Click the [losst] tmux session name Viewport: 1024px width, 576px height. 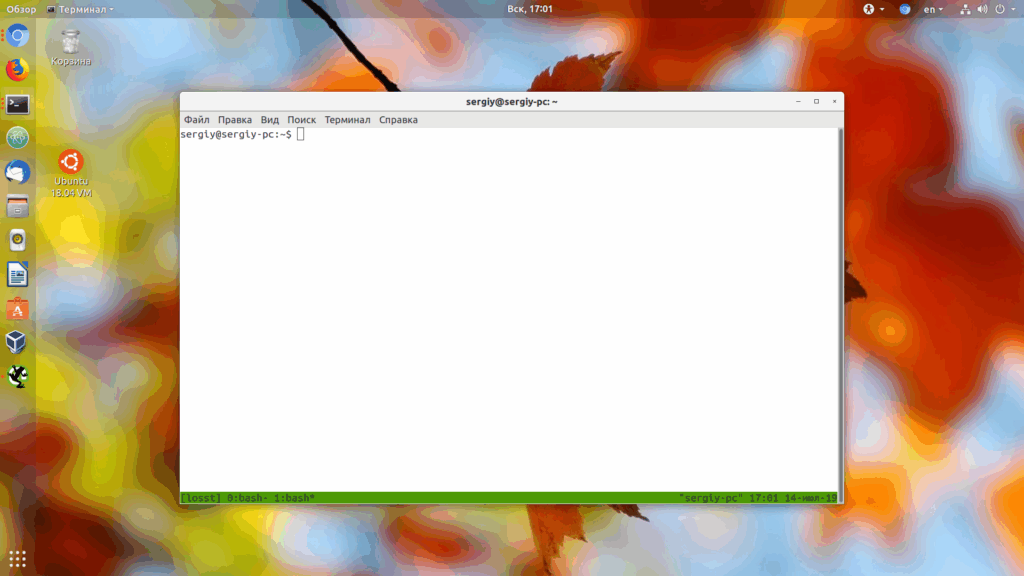point(200,498)
